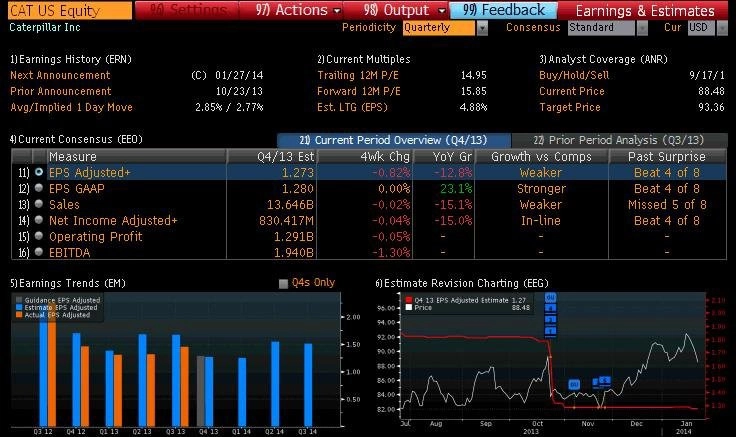The image size is (736, 437).
Task: Open Analyst Coverage (ANR) link
Action: (603, 59)
